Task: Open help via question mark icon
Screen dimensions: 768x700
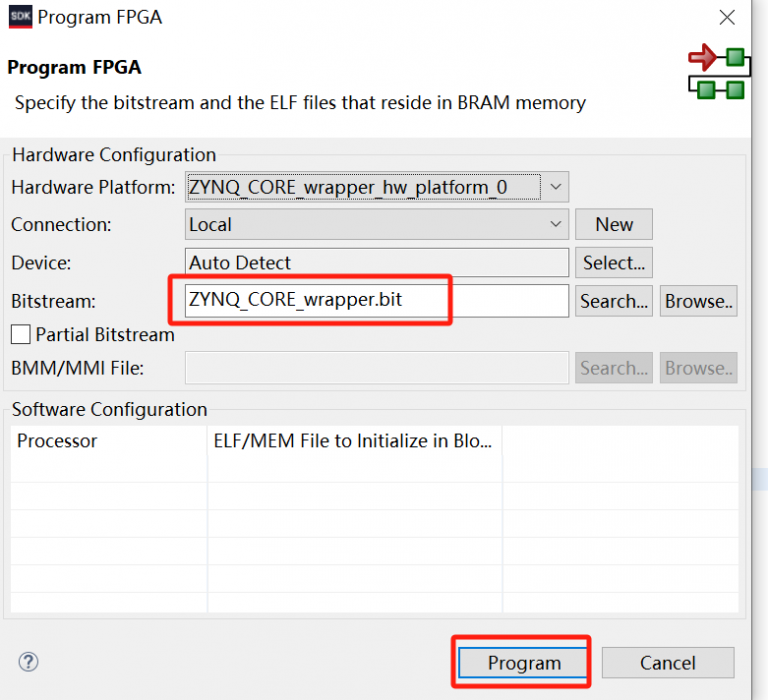Action: tap(28, 662)
